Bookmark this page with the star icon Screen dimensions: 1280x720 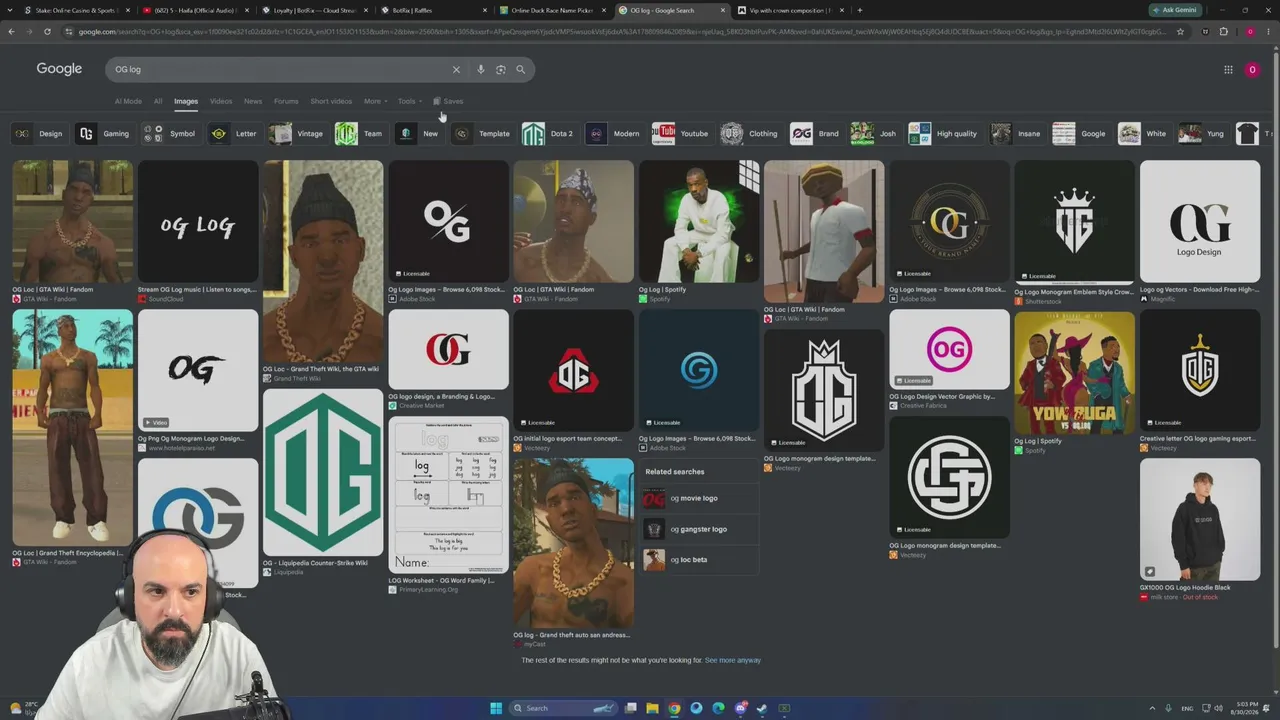1181,32
